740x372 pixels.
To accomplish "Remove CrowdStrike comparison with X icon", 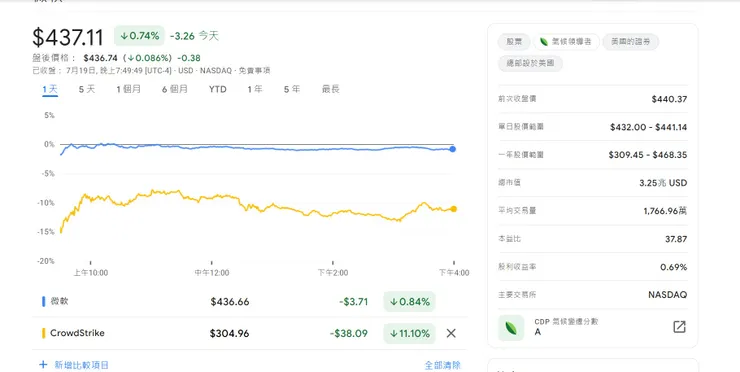I will coord(451,333).
